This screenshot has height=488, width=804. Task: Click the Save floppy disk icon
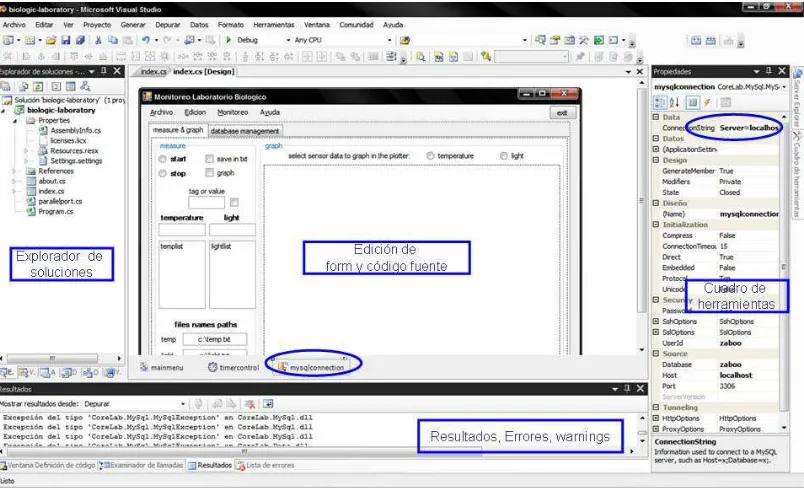point(66,40)
